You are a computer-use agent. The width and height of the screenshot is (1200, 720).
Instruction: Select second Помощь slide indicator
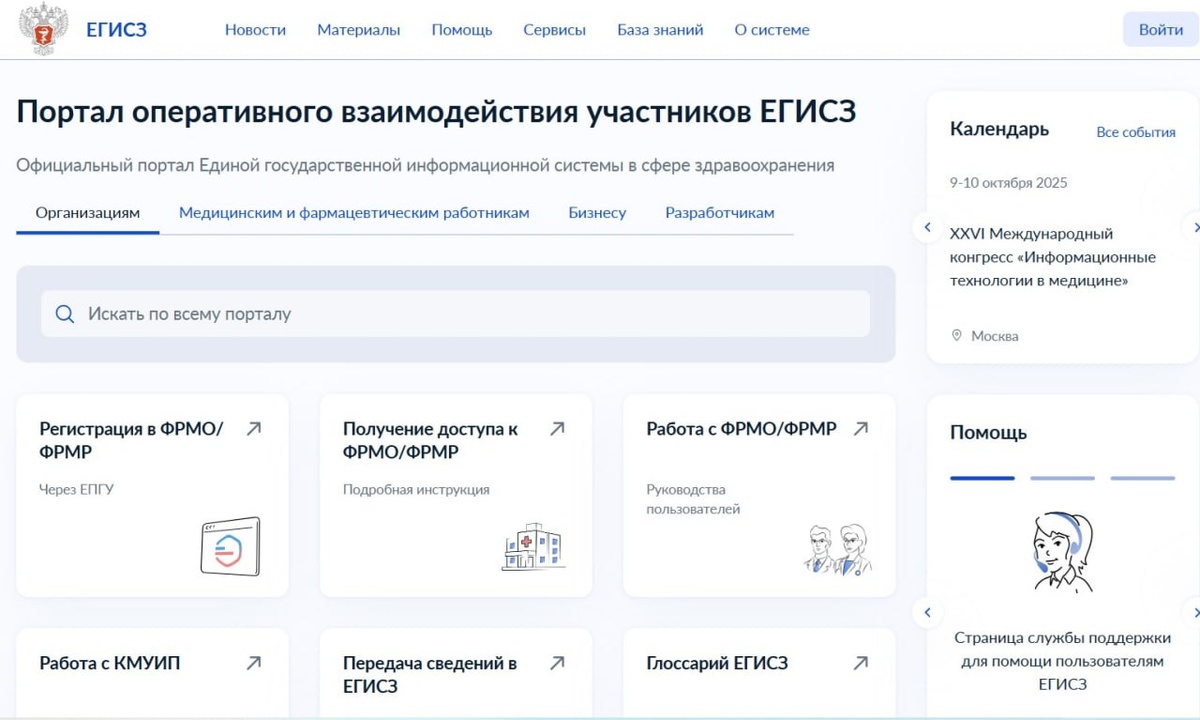1062,478
